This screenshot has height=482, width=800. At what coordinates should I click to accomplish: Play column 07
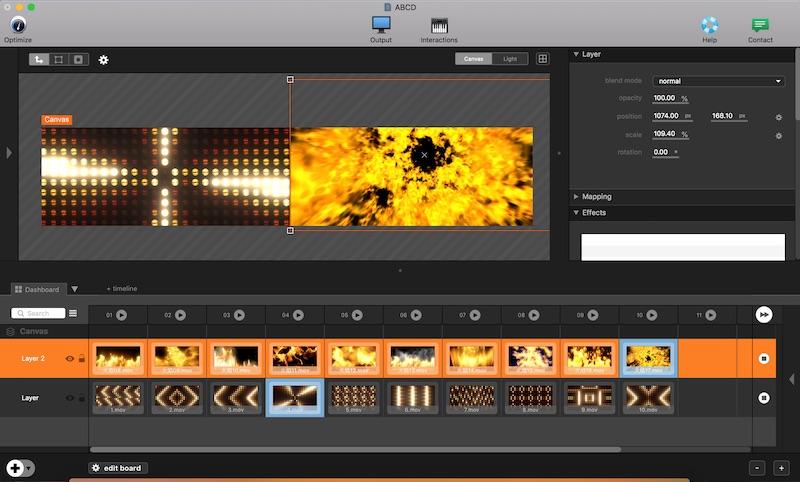click(x=475, y=315)
